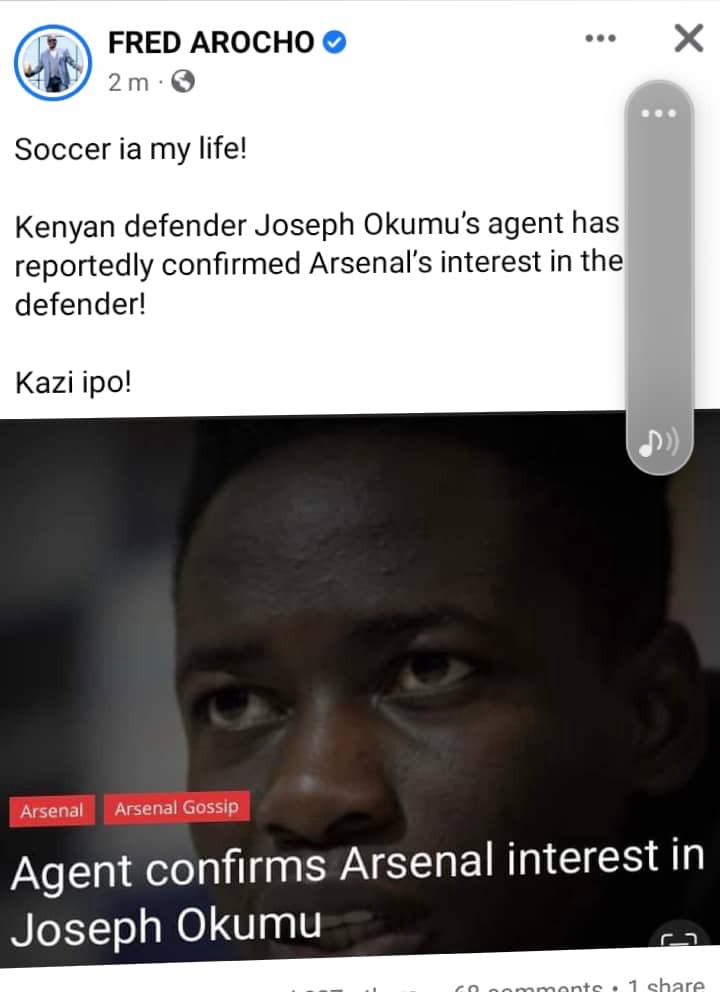Select the Arsenal Gossip category tag
The image size is (720, 992).
coord(177,807)
